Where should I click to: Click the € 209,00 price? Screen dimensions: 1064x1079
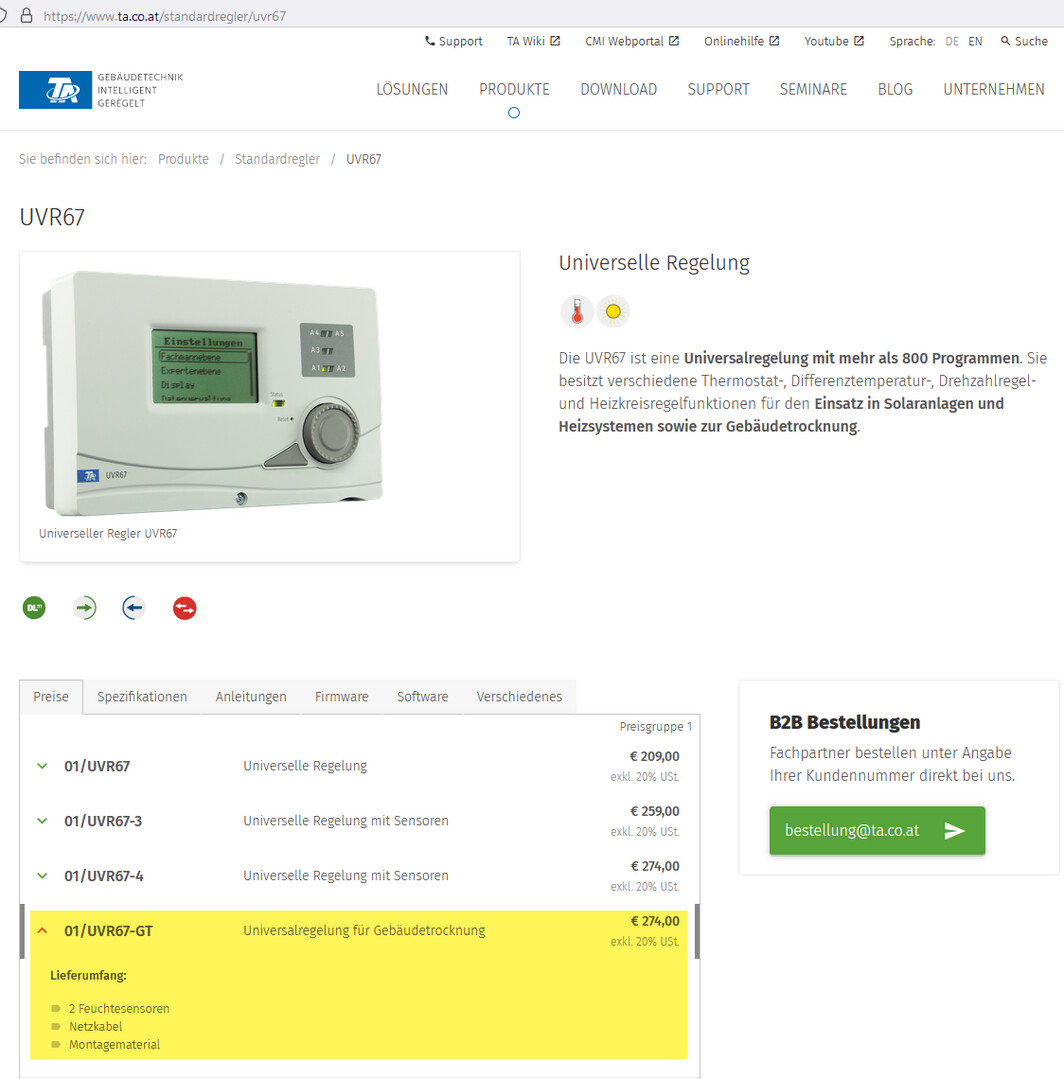coord(655,756)
